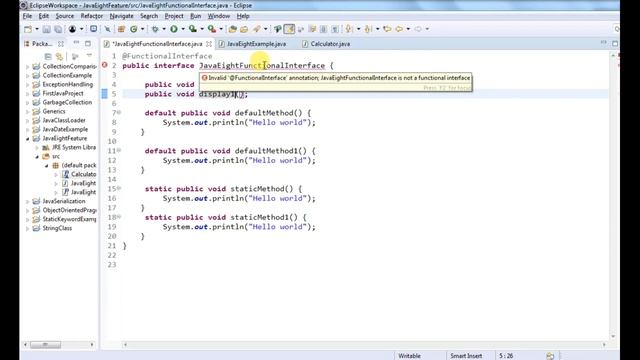The width and height of the screenshot is (640, 360).
Task: Go back with the yellow Back arrow
Action: tap(399, 29)
